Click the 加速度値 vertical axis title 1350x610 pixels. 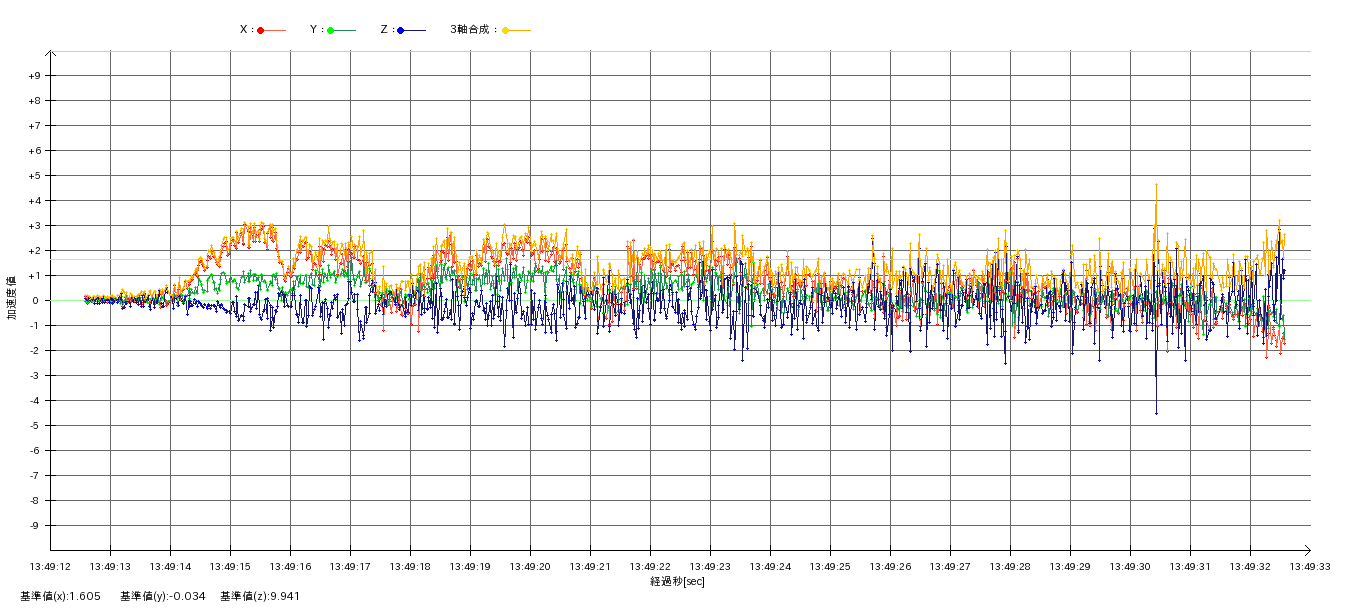click(x=13, y=298)
